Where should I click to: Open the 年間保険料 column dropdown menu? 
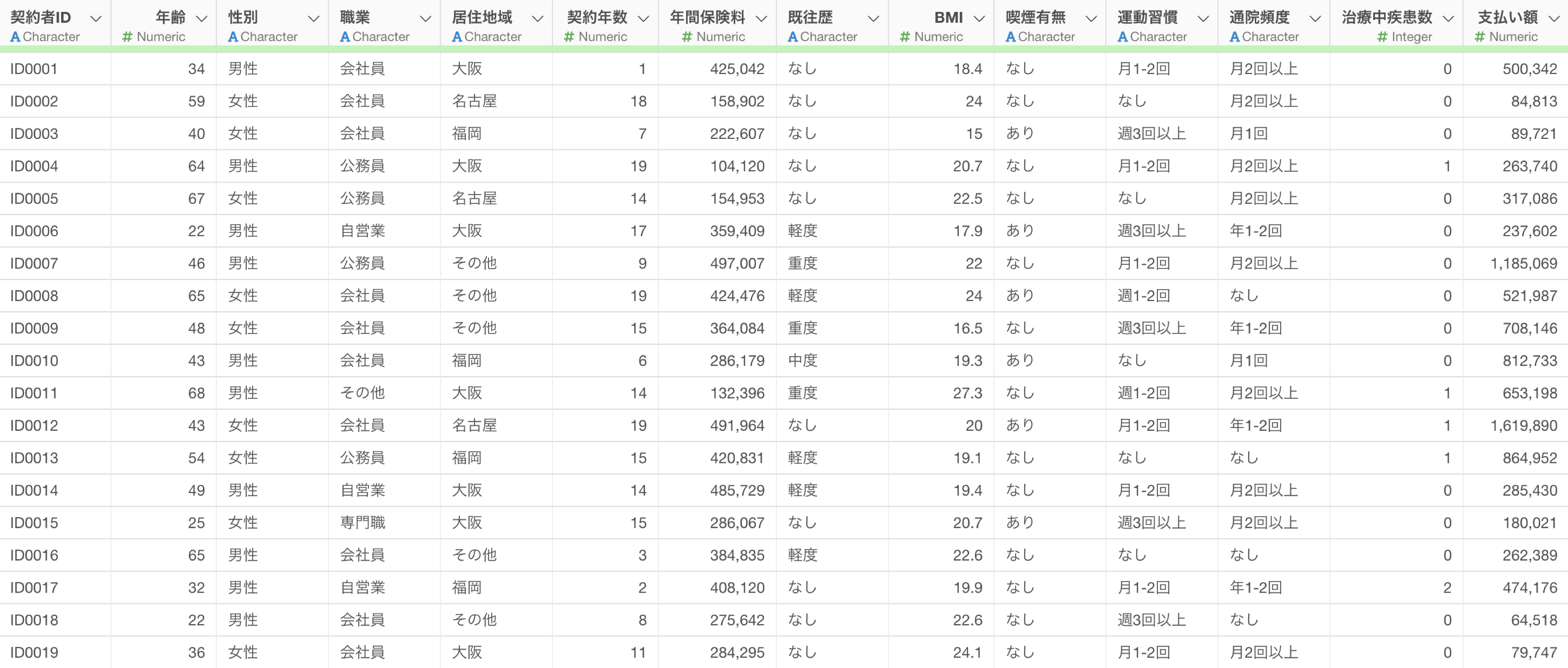tap(762, 19)
